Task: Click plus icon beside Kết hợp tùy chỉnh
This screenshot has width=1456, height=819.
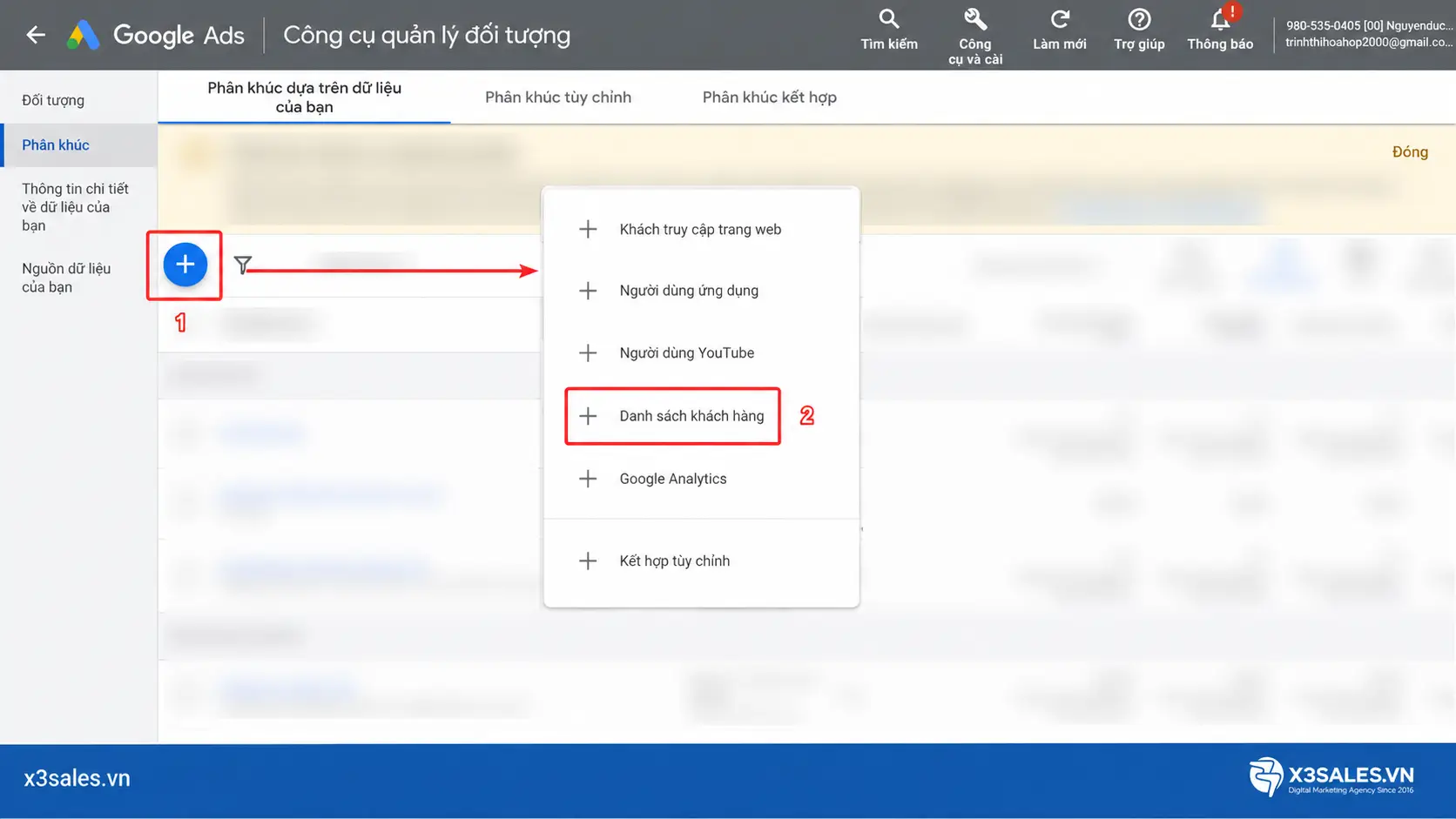Action: pyautogui.click(x=588, y=561)
